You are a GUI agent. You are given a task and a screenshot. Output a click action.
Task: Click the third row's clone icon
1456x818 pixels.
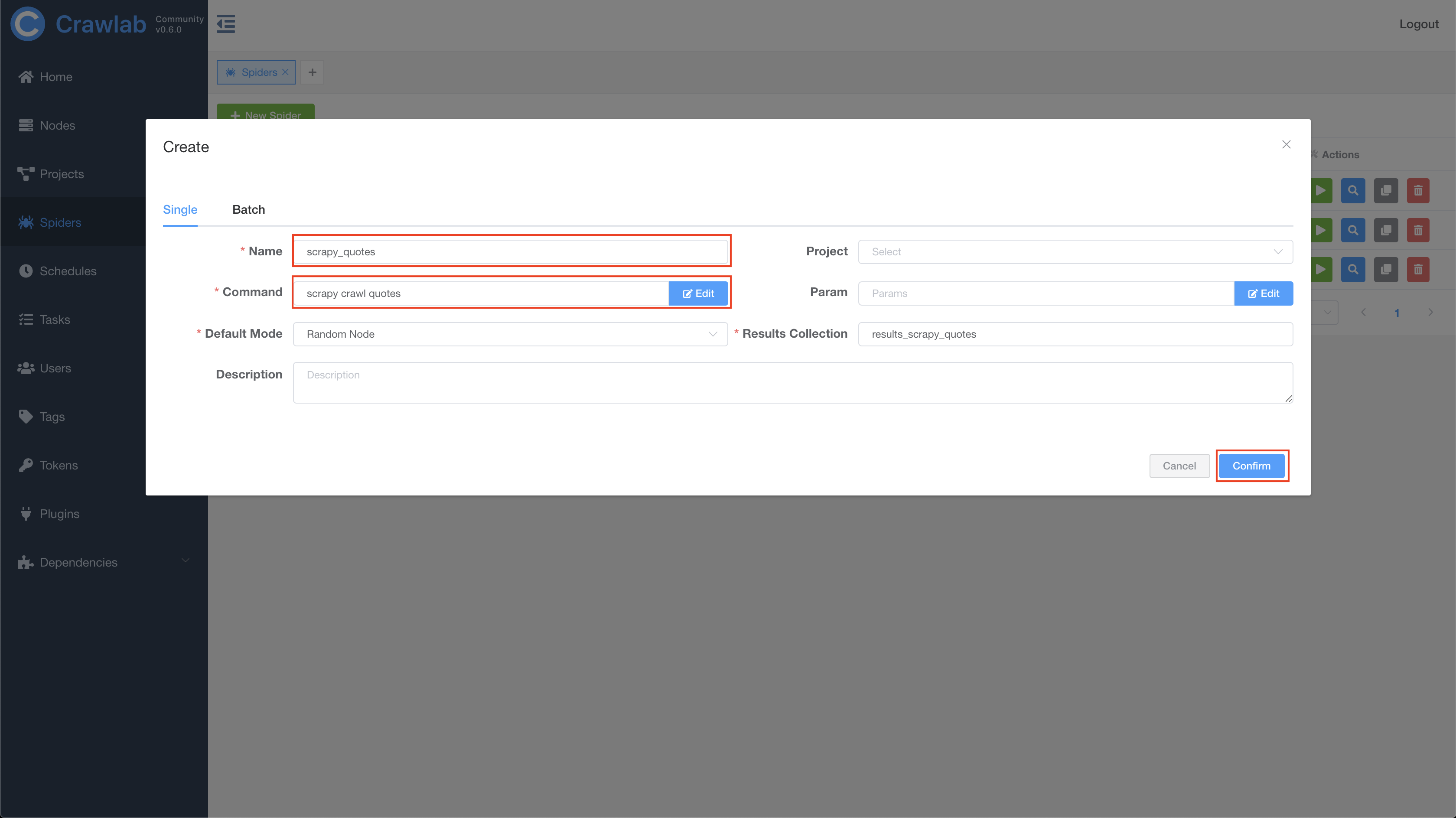tap(1386, 270)
